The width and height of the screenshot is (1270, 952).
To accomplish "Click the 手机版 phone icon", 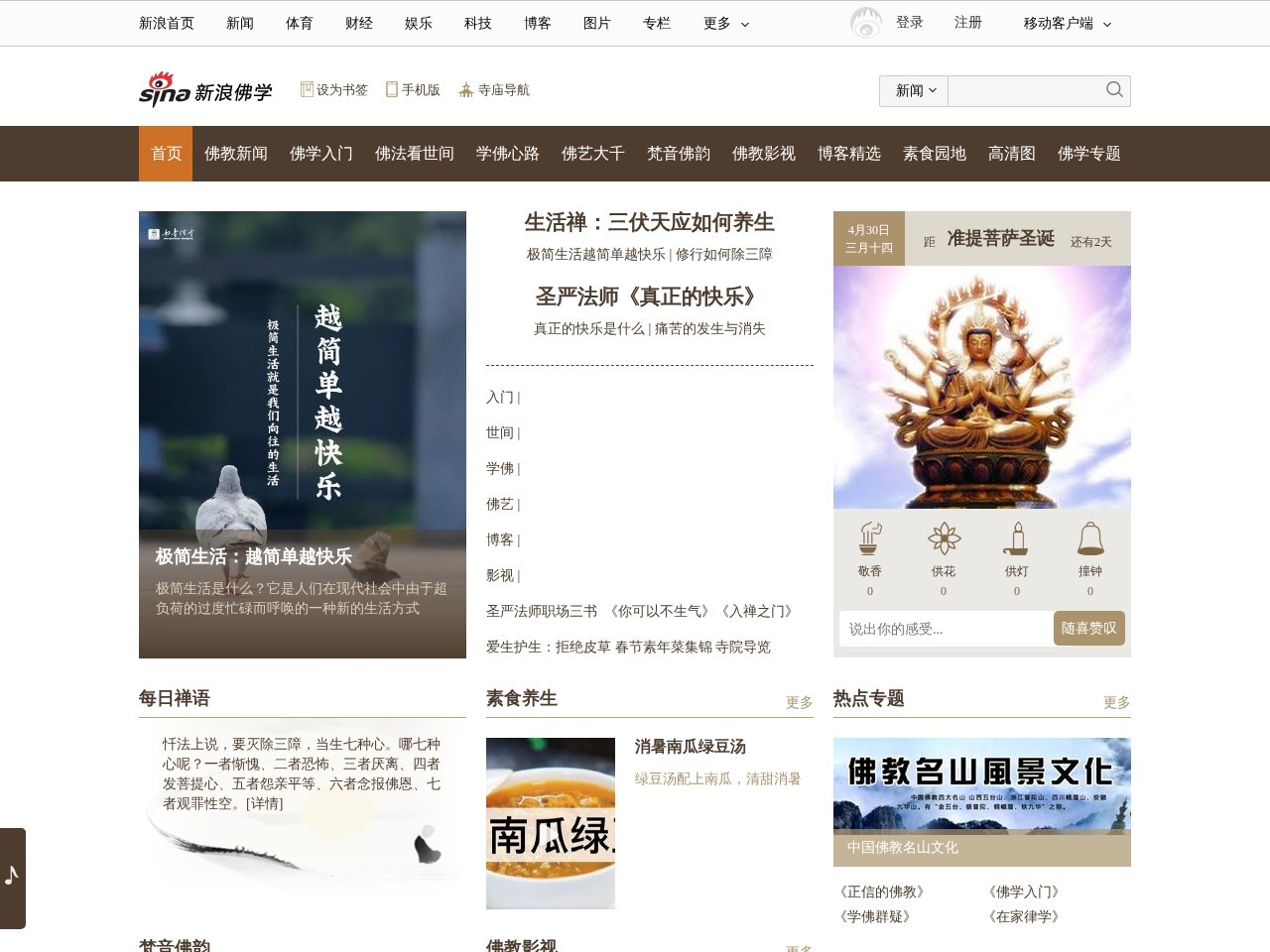I will [x=392, y=89].
